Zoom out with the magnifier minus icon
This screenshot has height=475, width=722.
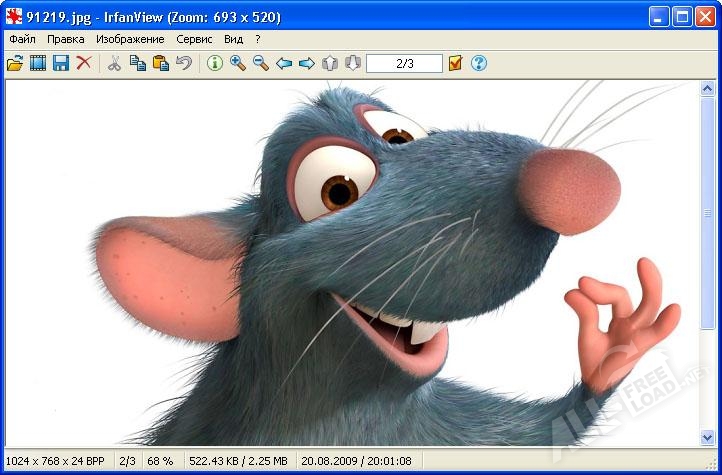pyautogui.click(x=261, y=63)
